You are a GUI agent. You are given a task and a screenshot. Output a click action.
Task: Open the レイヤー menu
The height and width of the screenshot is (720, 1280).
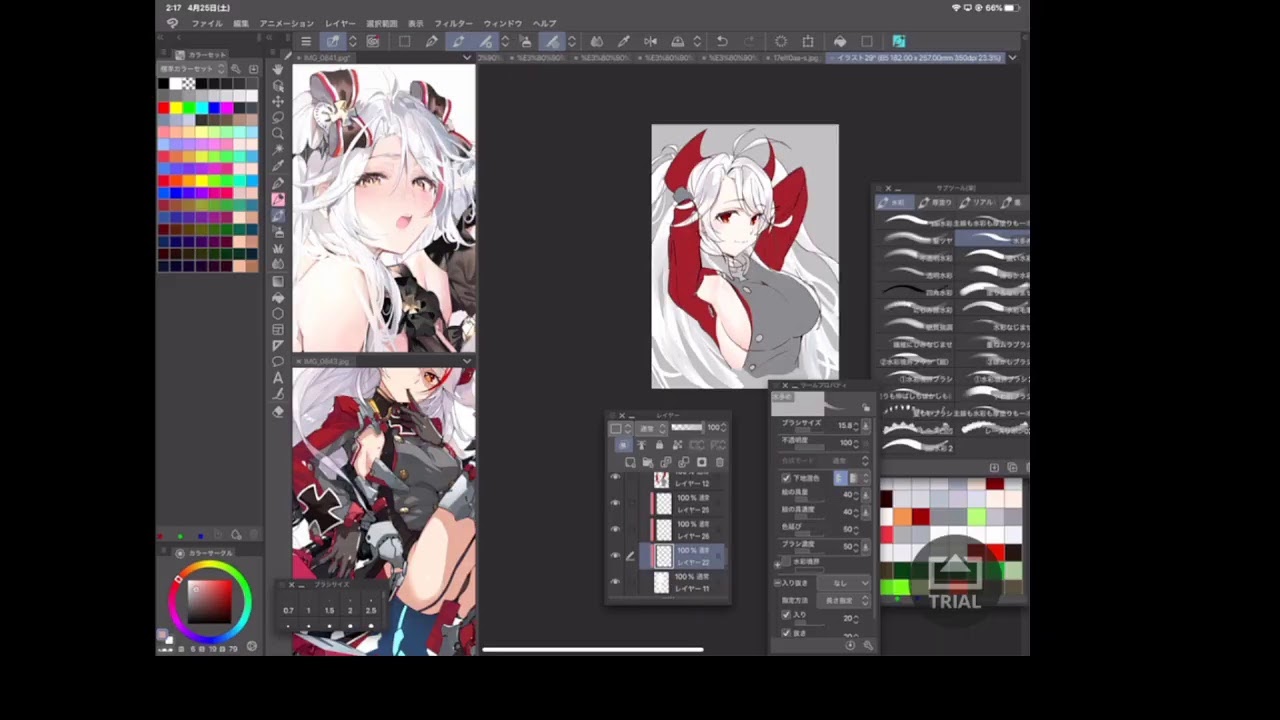point(340,23)
